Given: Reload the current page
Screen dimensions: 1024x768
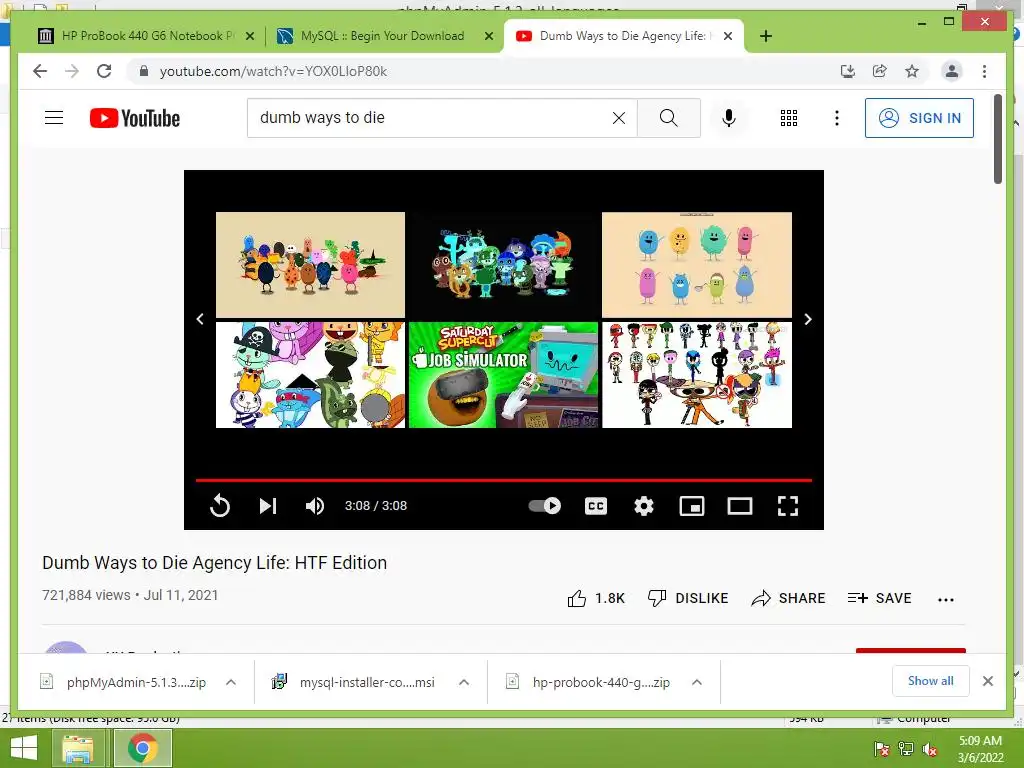Looking at the screenshot, I should 104,71.
